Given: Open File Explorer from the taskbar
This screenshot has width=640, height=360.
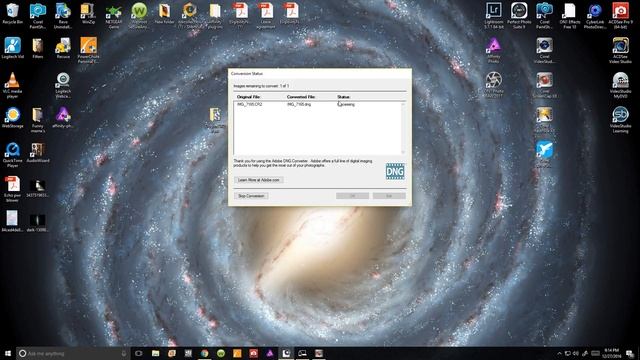Looking at the screenshot, I should 156,353.
